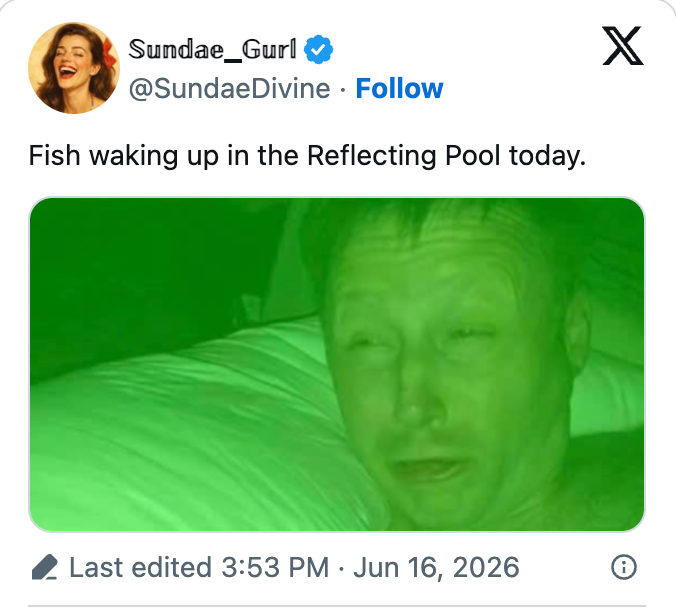
Task: Click the edit pencil icon
Action: click(x=45, y=567)
